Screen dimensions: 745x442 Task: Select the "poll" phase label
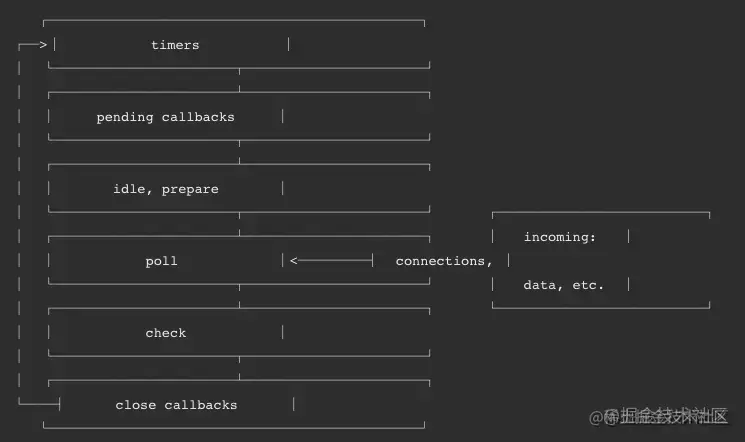162,261
